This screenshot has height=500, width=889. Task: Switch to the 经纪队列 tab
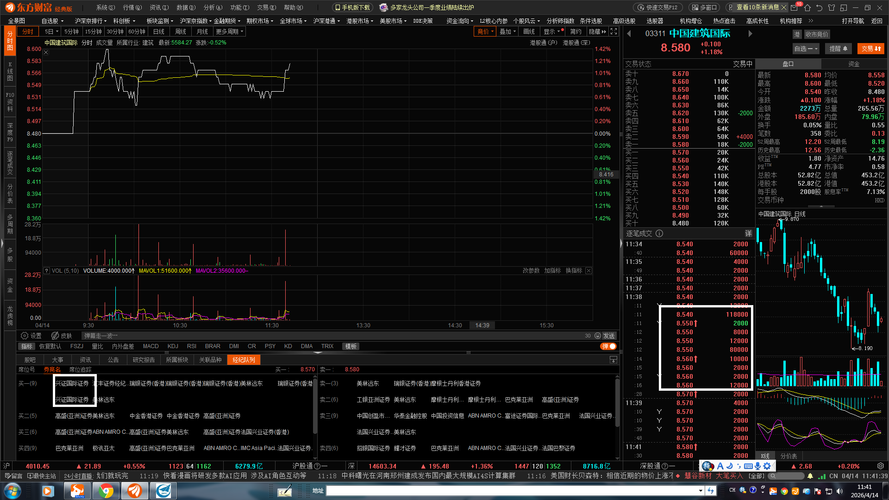(x=244, y=360)
